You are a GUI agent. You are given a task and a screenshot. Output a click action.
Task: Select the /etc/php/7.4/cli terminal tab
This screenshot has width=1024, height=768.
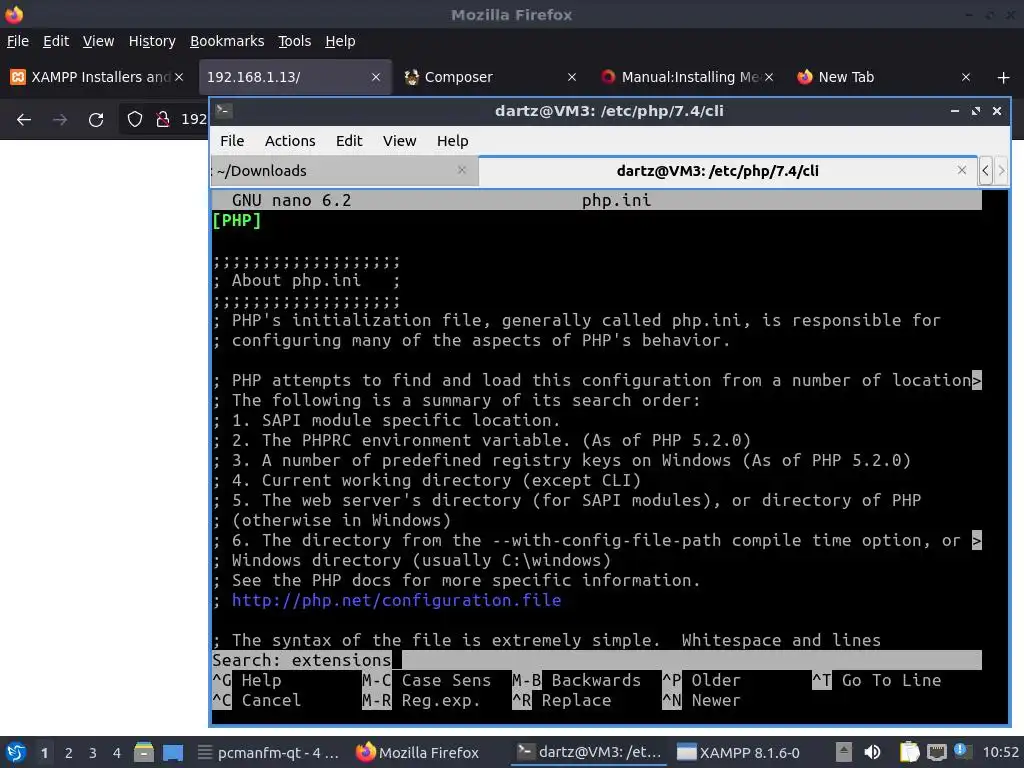pyautogui.click(x=728, y=171)
